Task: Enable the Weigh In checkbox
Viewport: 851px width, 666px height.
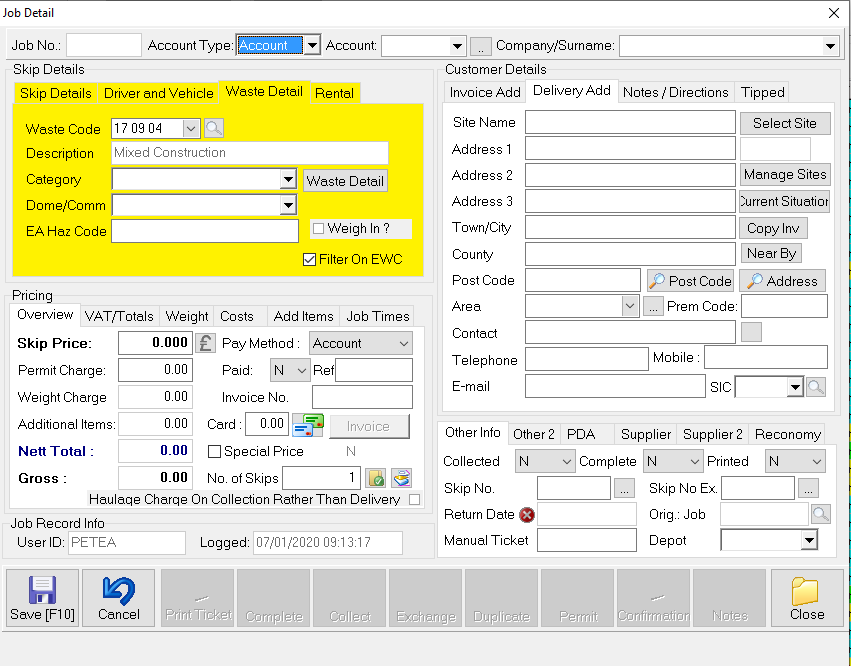Action: click(x=318, y=229)
